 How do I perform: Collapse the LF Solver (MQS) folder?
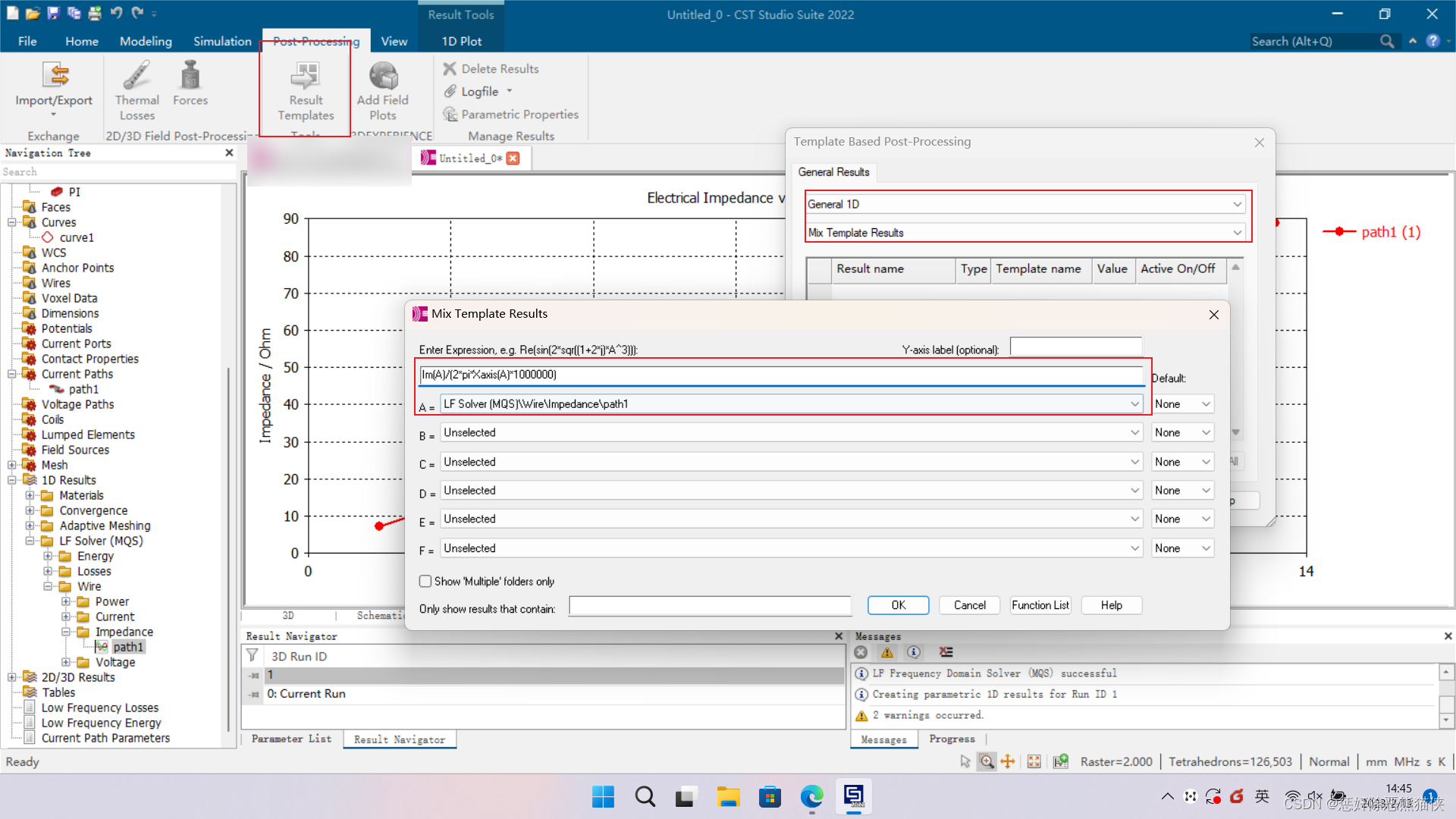(30, 541)
